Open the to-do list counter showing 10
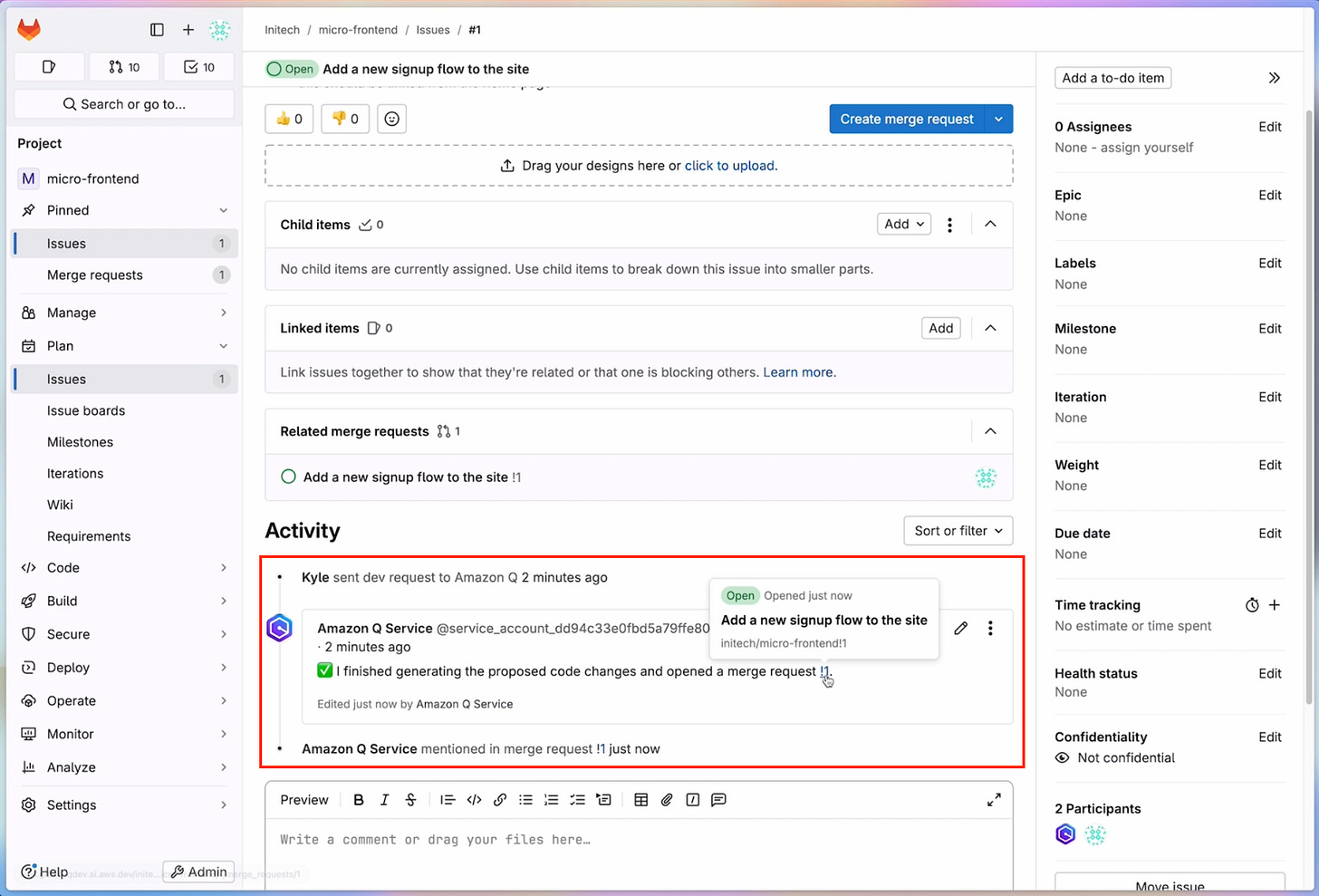The image size is (1319, 896). coord(199,67)
